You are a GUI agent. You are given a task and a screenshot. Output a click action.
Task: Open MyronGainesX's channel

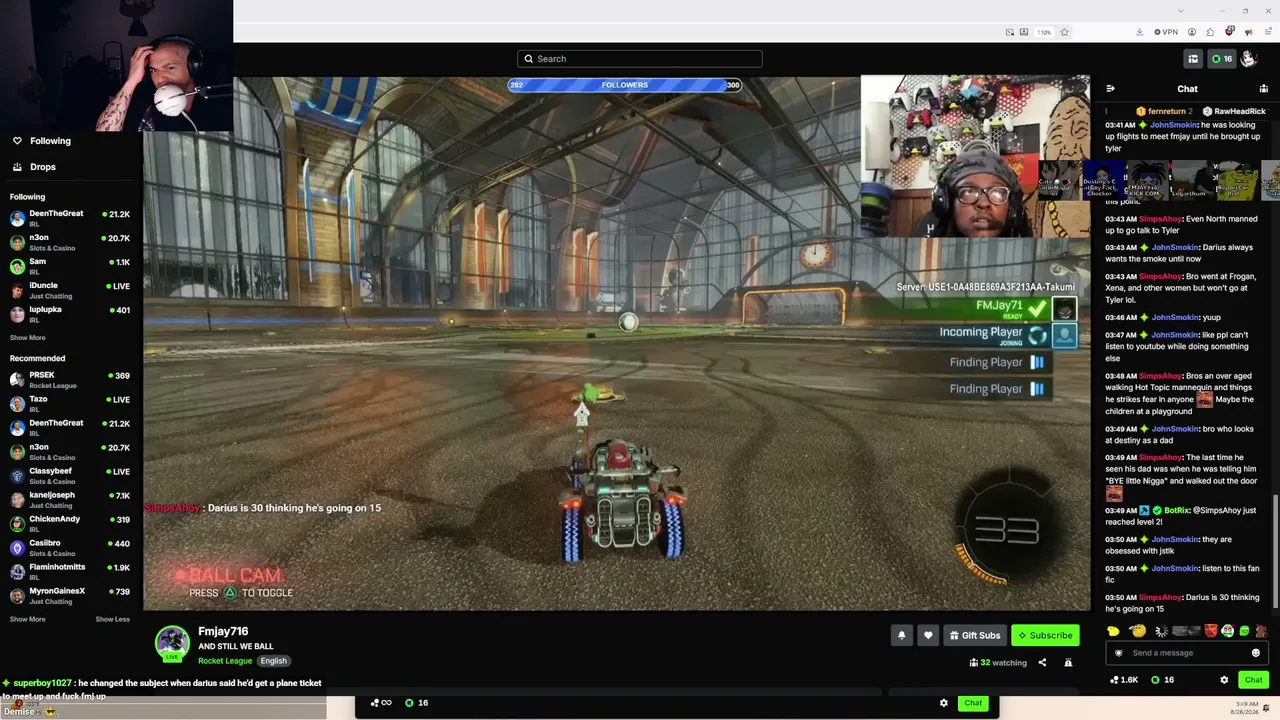point(70,595)
